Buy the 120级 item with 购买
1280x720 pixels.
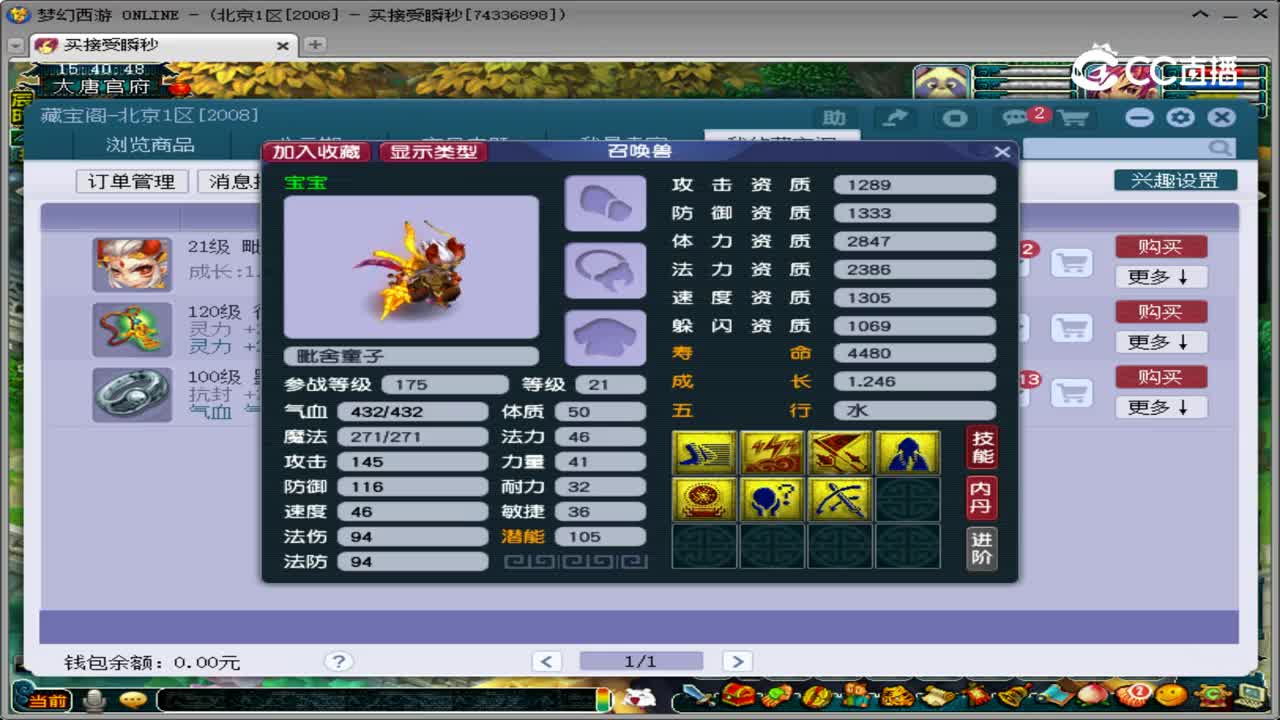[1161, 312]
